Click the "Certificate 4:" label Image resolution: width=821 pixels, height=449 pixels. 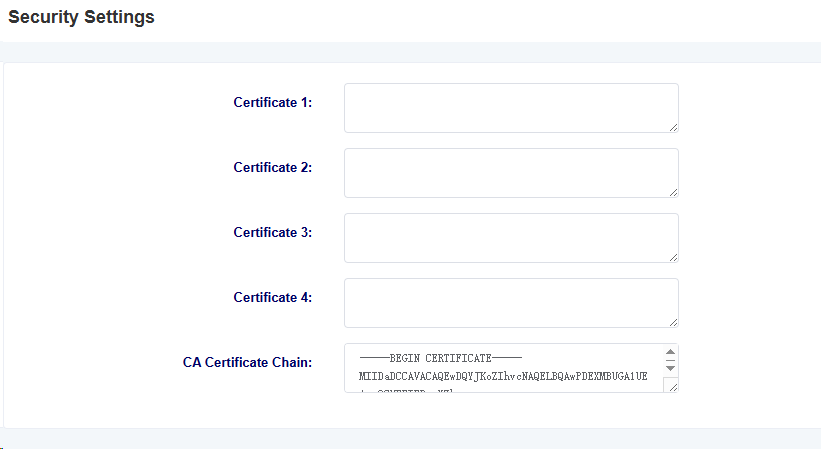click(272, 297)
